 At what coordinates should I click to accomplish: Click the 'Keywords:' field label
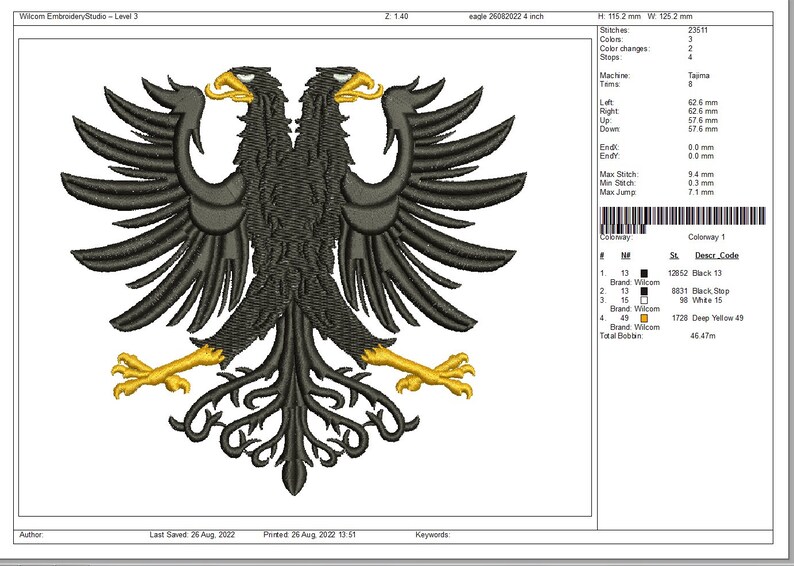(x=432, y=535)
